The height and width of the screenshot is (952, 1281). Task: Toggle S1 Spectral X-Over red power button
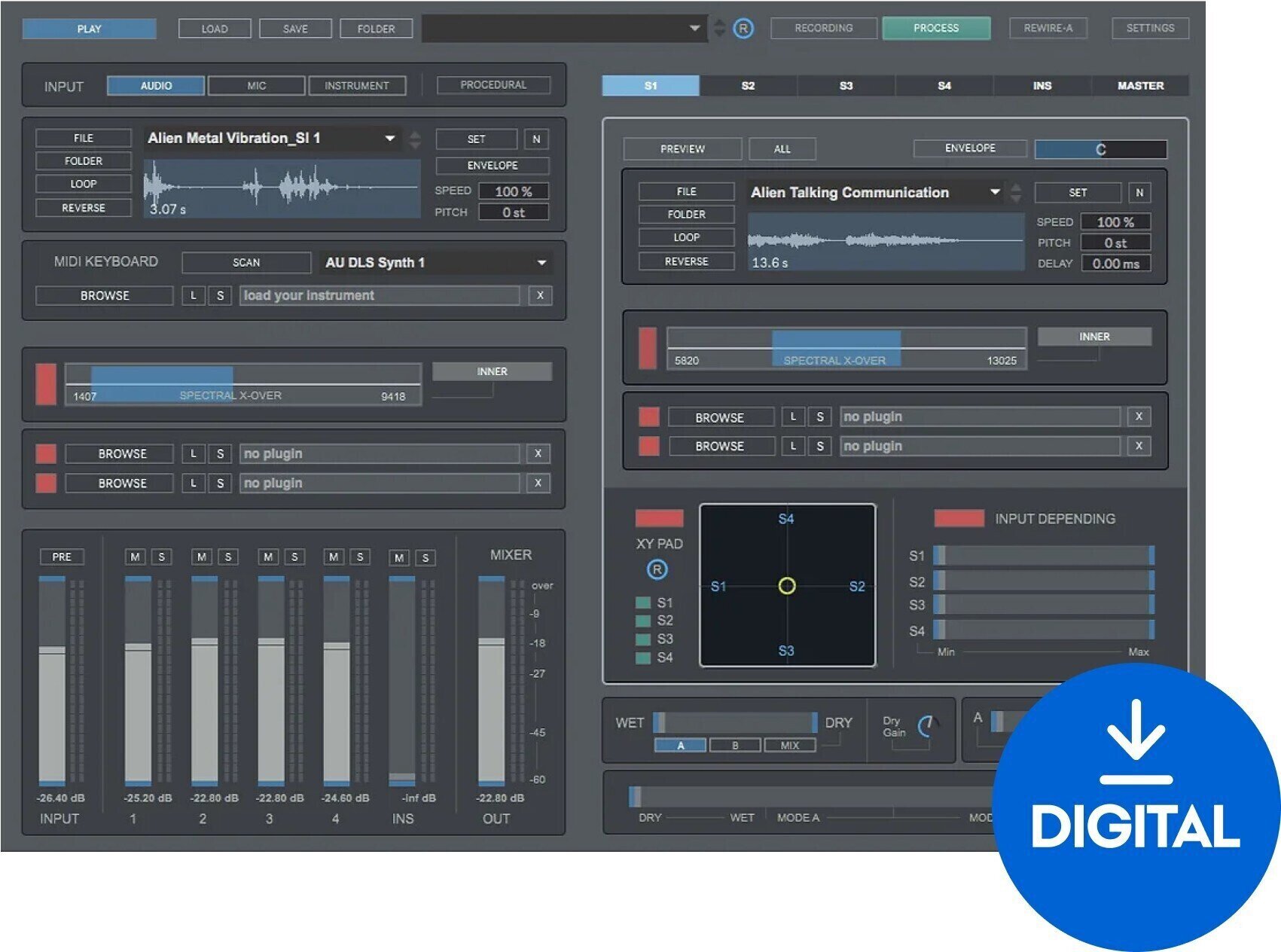pos(647,348)
